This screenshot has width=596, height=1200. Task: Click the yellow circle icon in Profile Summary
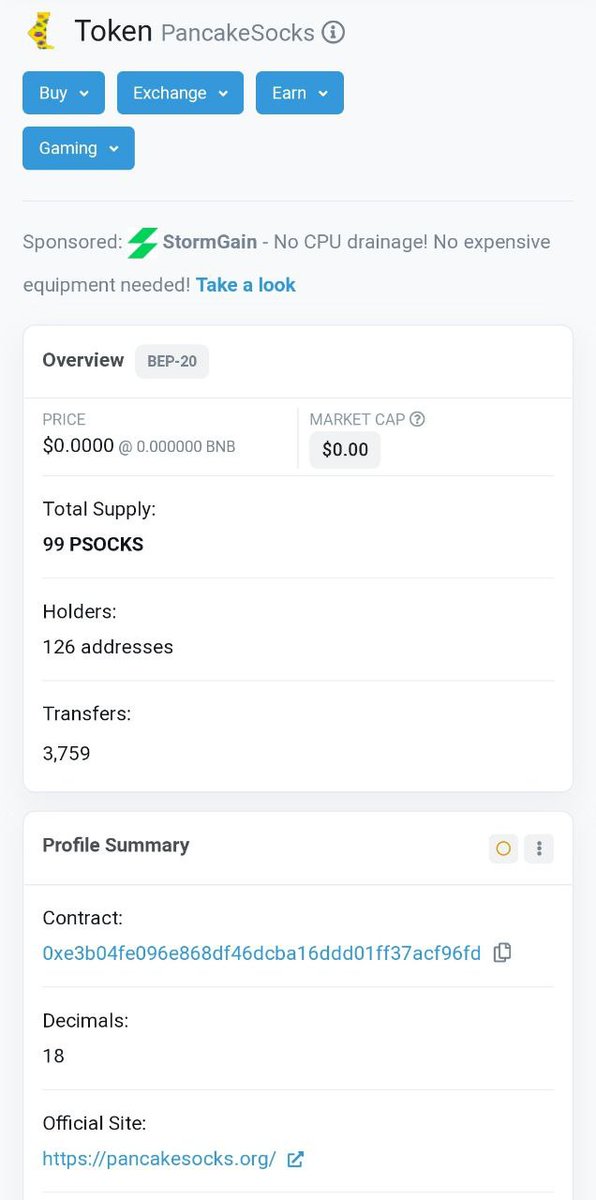(x=503, y=849)
